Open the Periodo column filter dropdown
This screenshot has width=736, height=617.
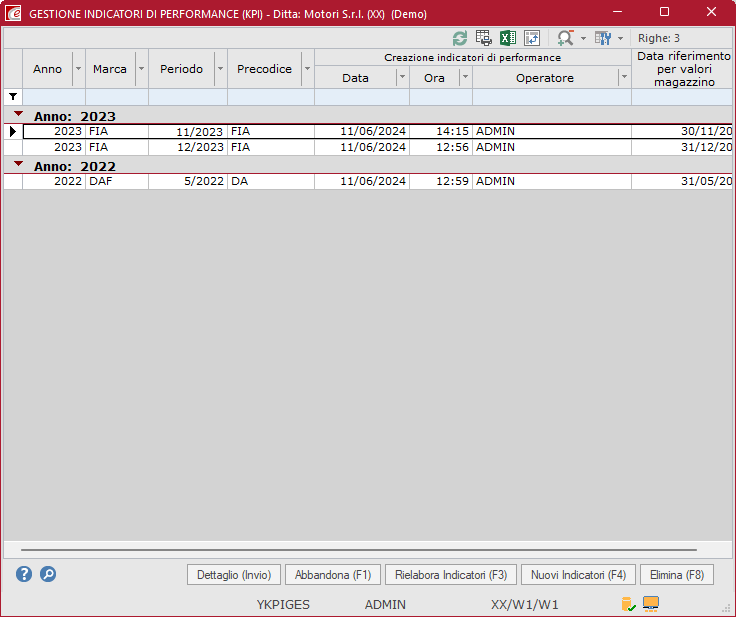point(220,69)
